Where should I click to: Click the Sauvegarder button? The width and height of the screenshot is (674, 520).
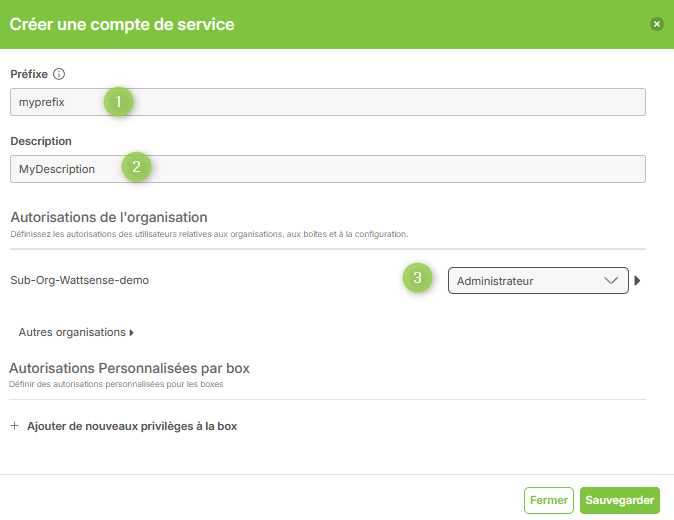[619, 500]
